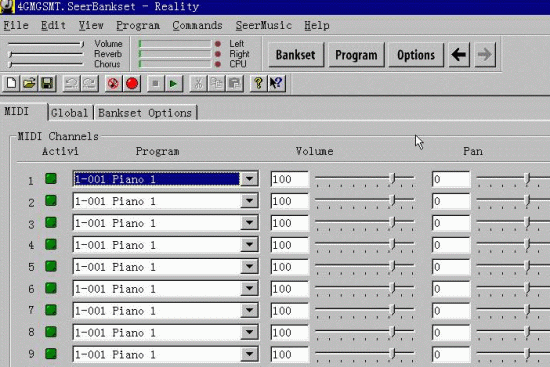
Task: Click the Options button
Action: click(x=416, y=55)
